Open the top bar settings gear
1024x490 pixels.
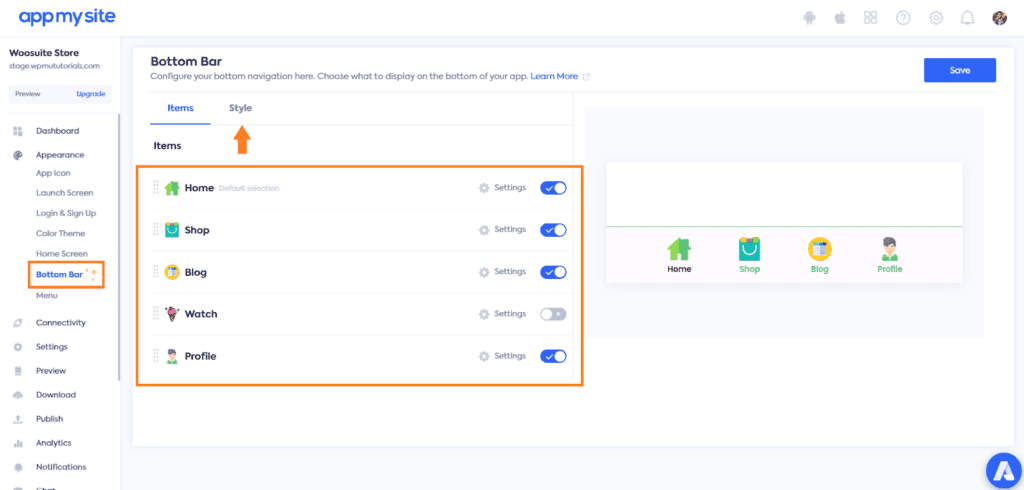tap(936, 18)
